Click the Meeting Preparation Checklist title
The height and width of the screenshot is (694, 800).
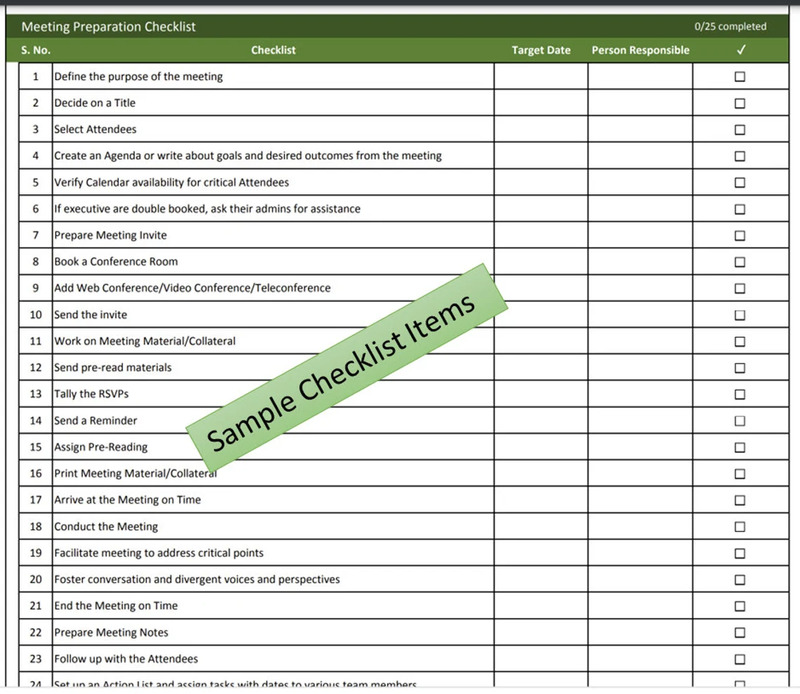108,27
